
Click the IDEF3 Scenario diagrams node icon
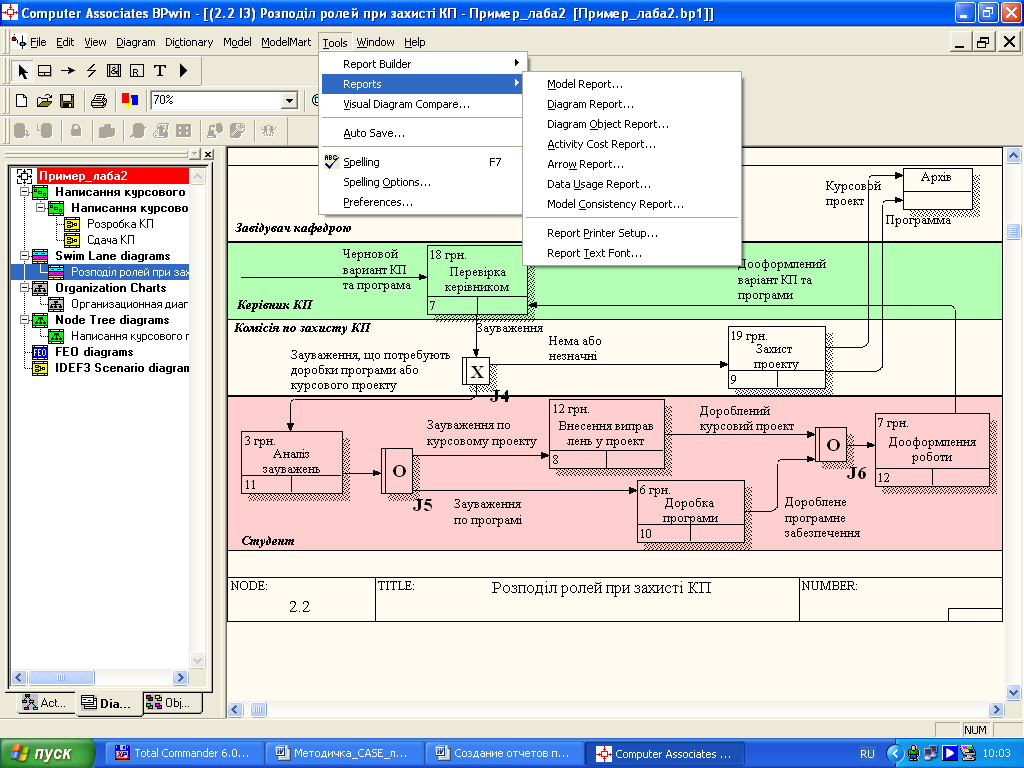click(40, 368)
